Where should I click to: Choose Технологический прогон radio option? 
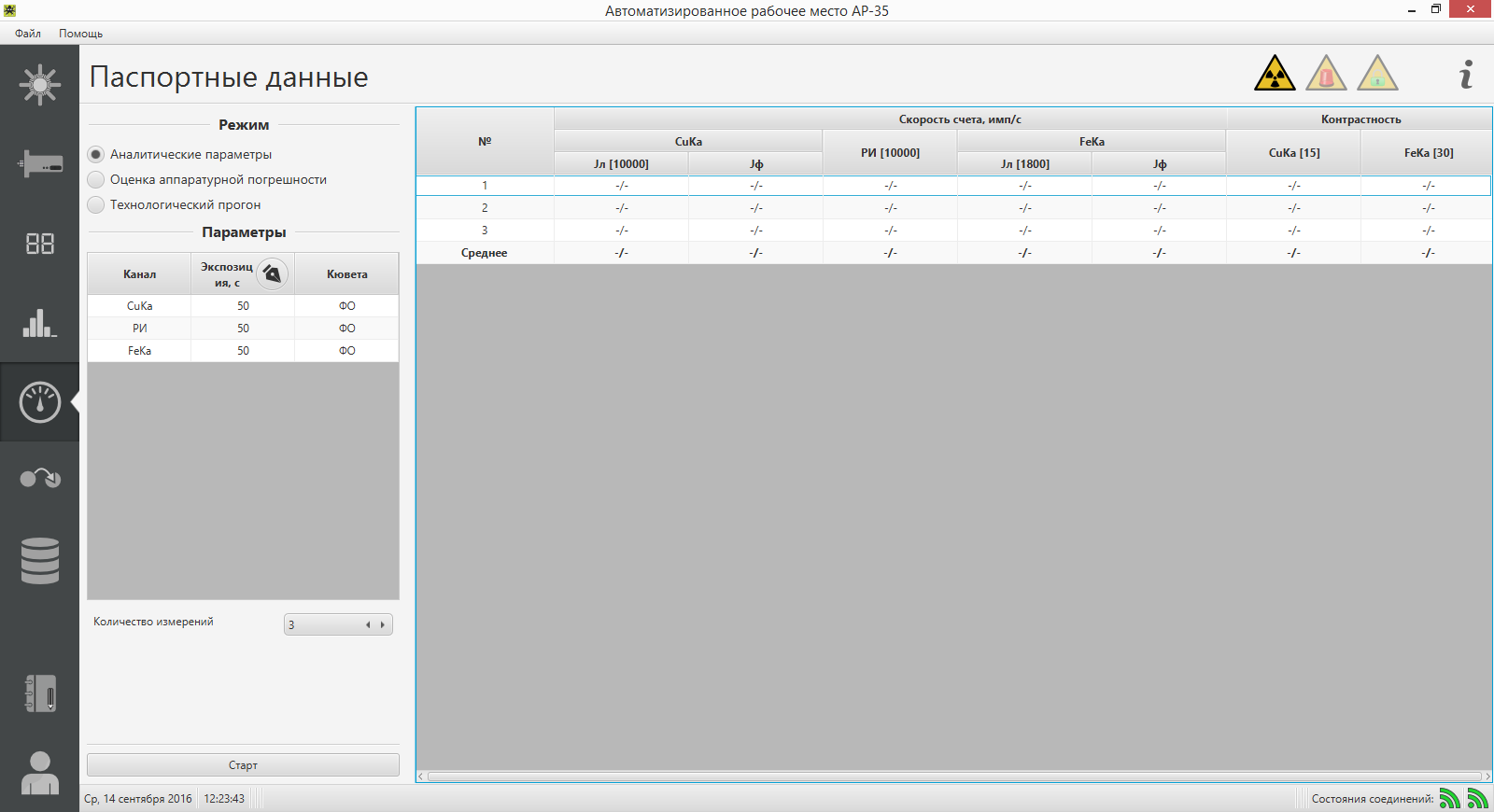96,204
